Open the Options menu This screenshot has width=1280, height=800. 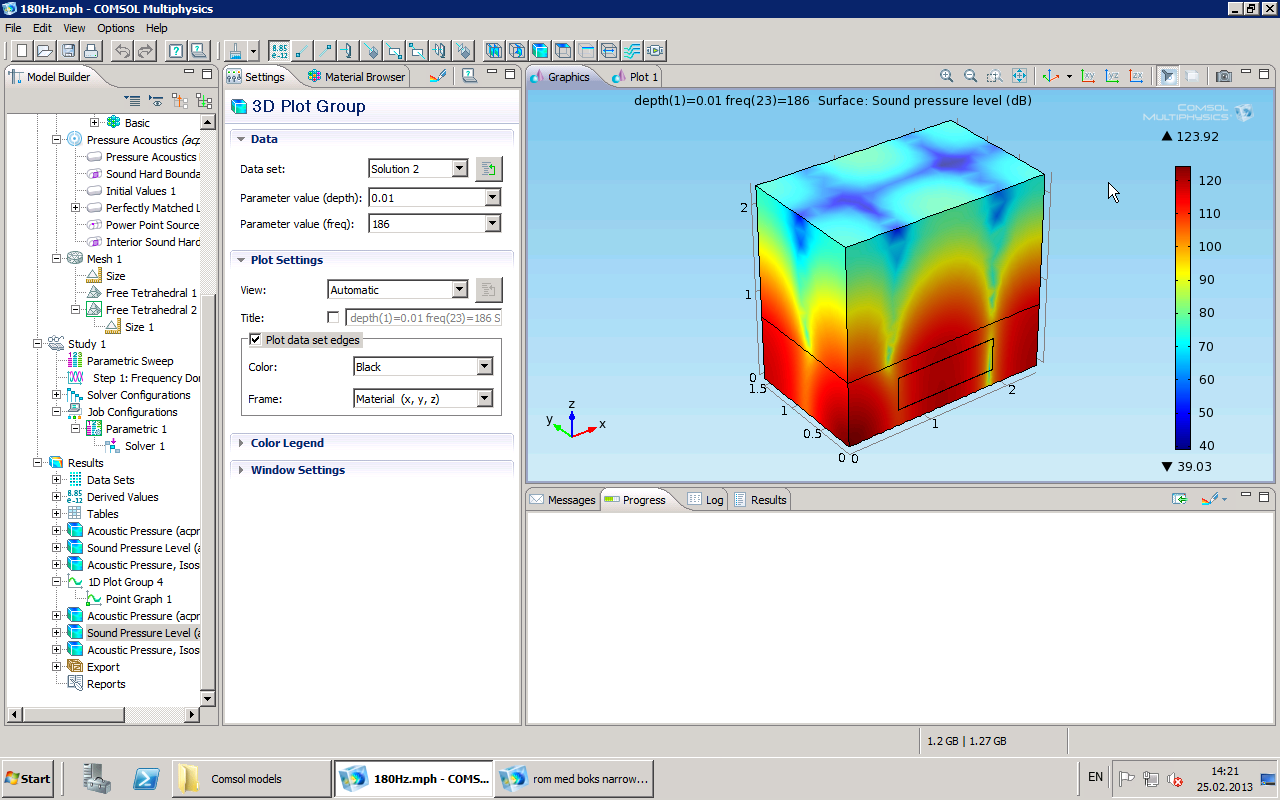pos(116,28)
